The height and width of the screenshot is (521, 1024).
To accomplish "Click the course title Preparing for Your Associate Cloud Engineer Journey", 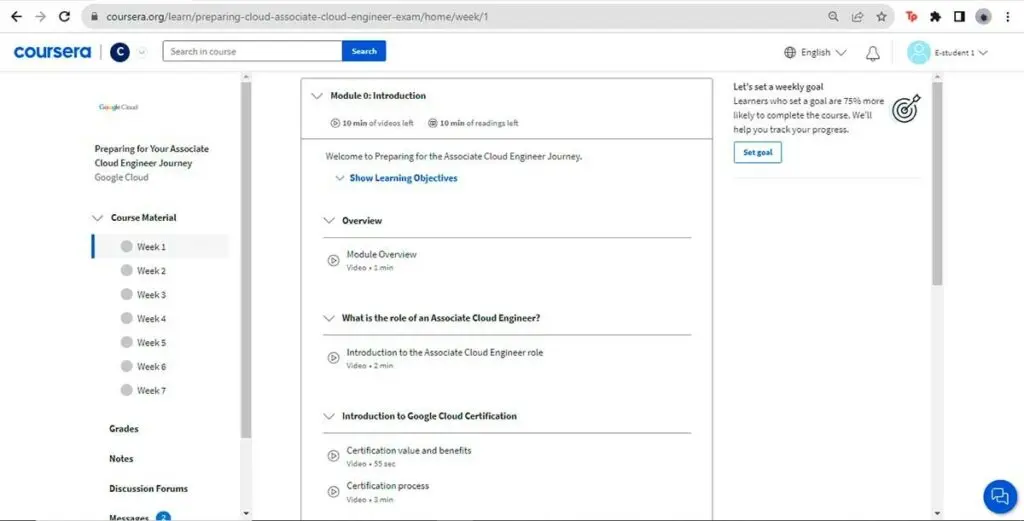I will (152, 156).
